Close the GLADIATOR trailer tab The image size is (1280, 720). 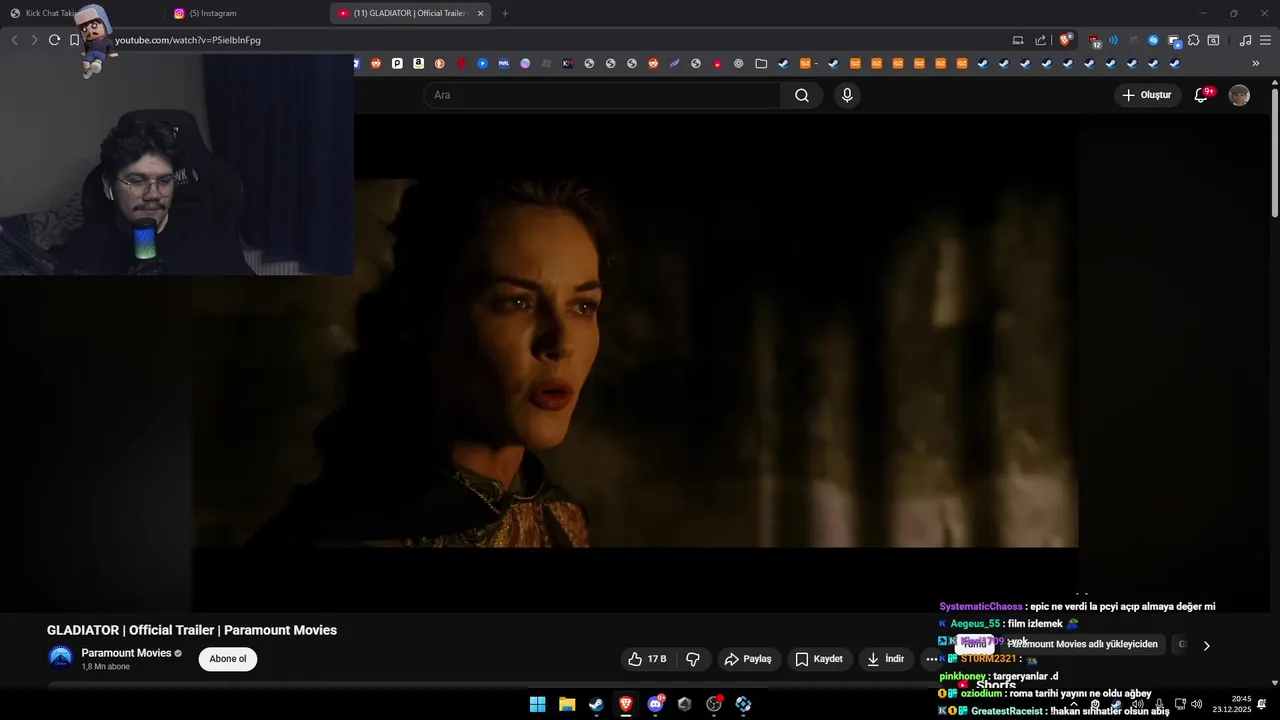[x=480, y=13]
